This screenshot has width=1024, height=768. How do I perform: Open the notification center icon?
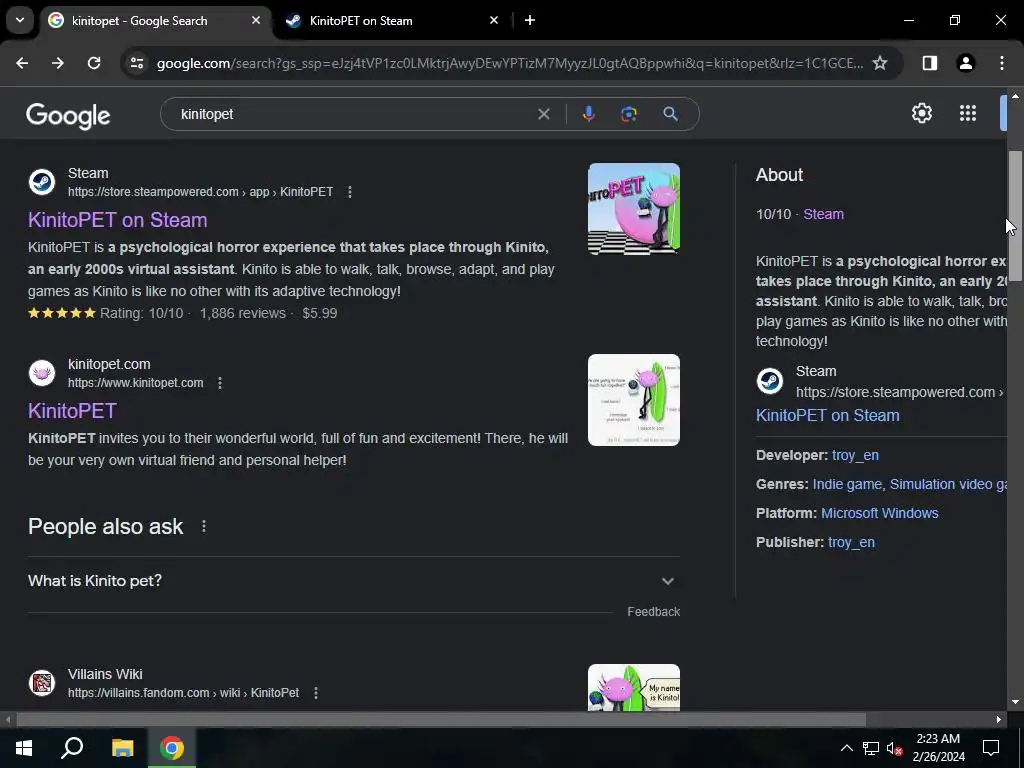click(991, 748)
